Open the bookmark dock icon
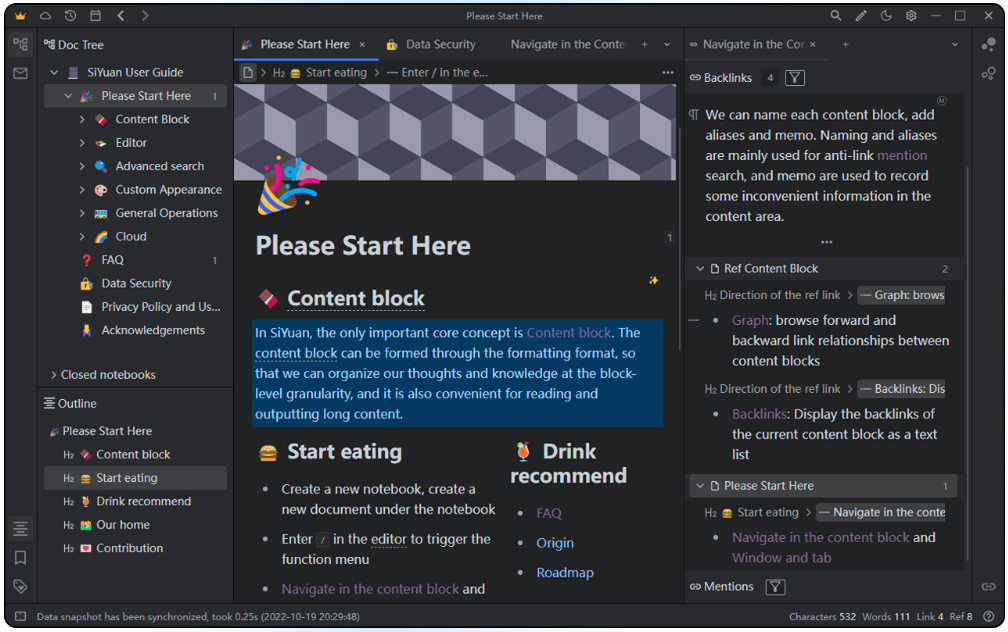The image size is (1008, 632). click(x=21, y=557)
